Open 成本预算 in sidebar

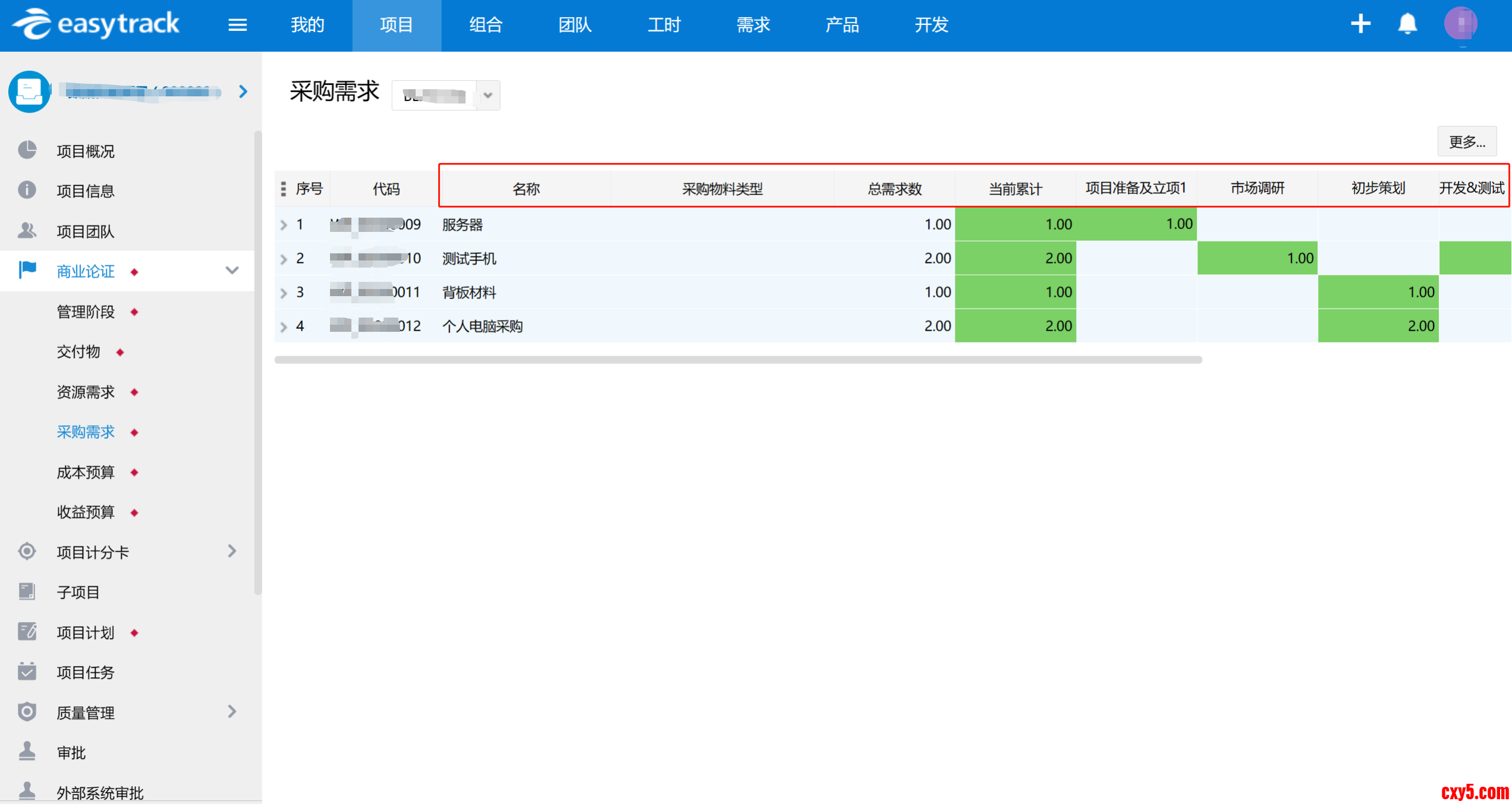pyautogui.click(x=86, y=472)
